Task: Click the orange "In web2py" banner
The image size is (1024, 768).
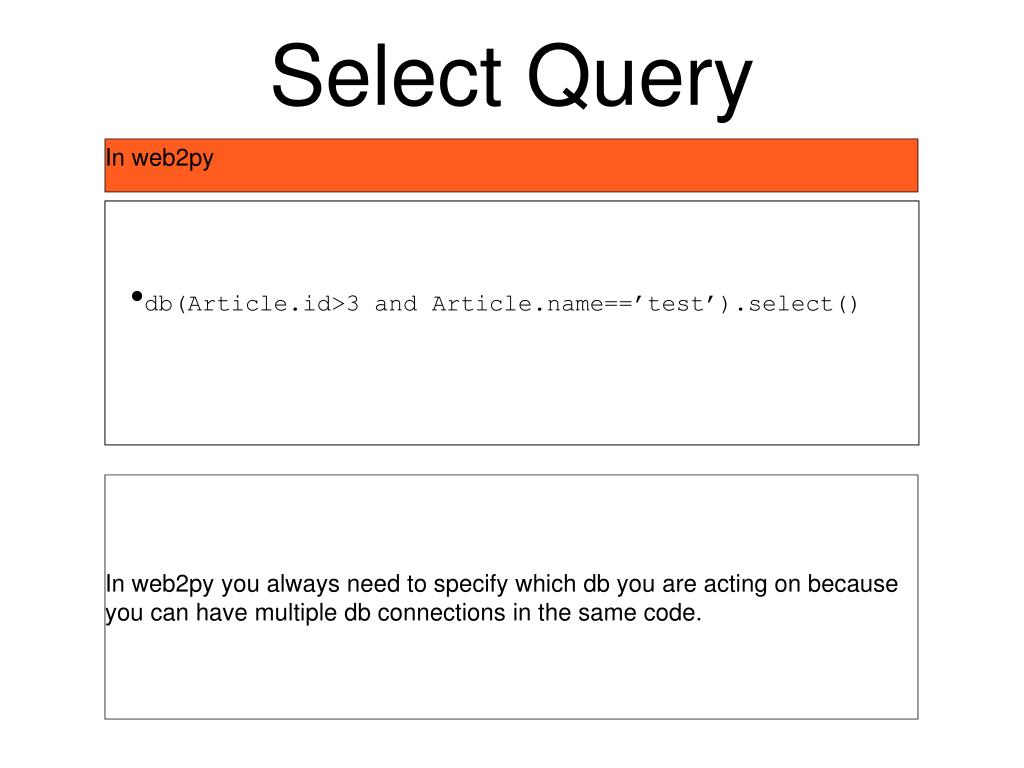Action: coord(511,165)
